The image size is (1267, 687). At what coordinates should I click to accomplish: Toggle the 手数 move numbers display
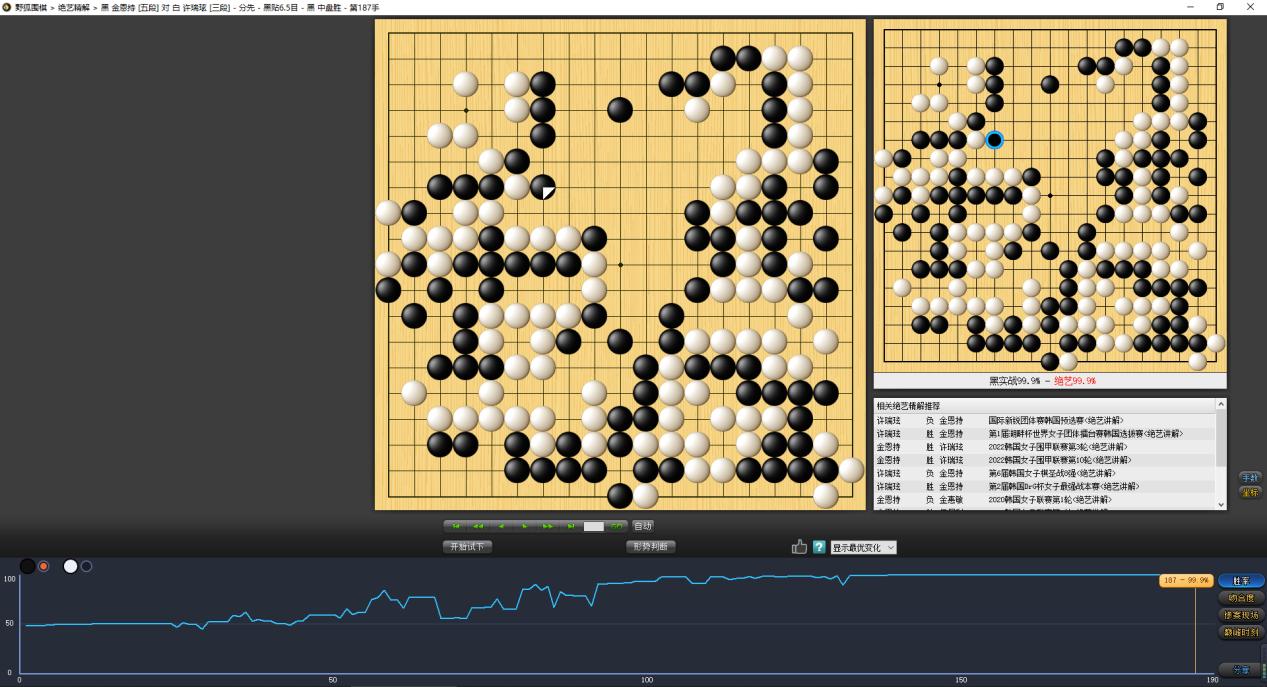pyautogui.click(x=1250, y=477)
